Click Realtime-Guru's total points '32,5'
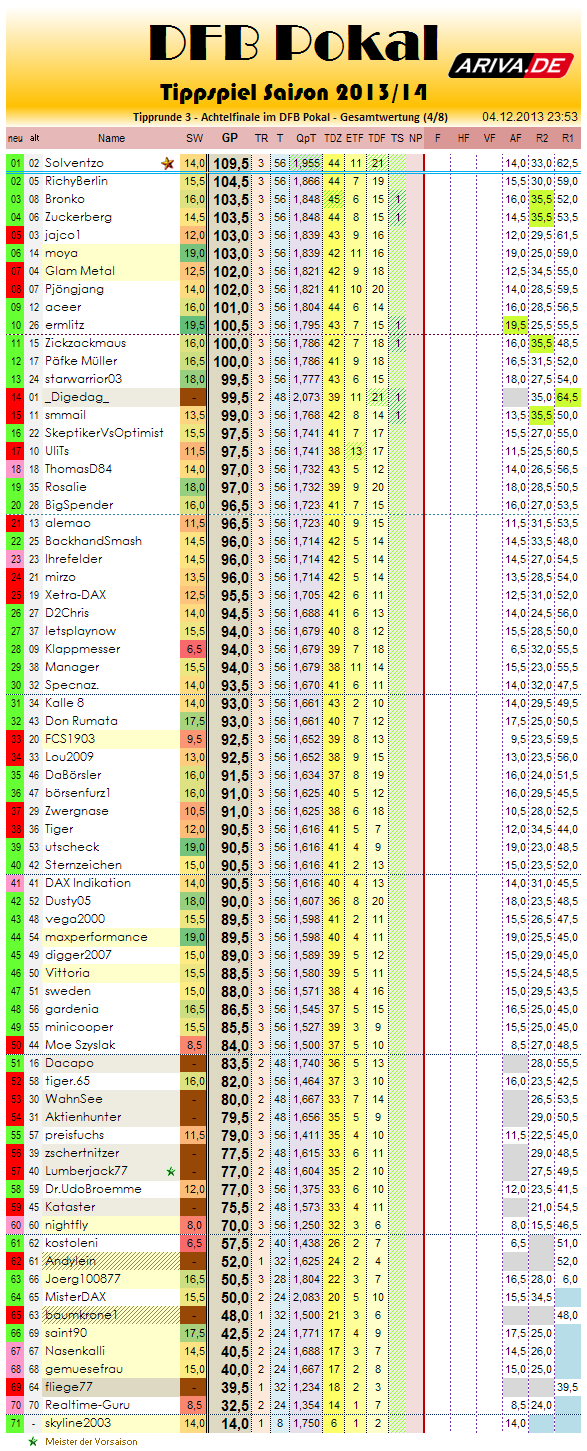Screen dimensions: 587x1451 (x=233, y=1405)
